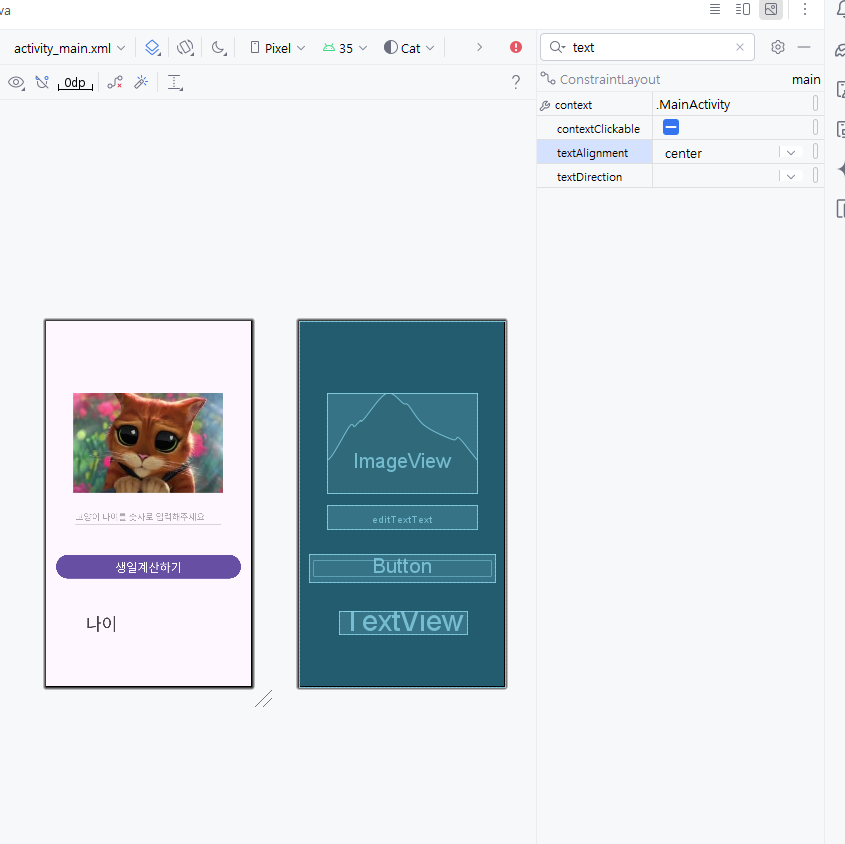The height and width of the screenshot is (844, 845).
Task: Click the textAlignment resource picker bar
Action: (x=815, y=151)
